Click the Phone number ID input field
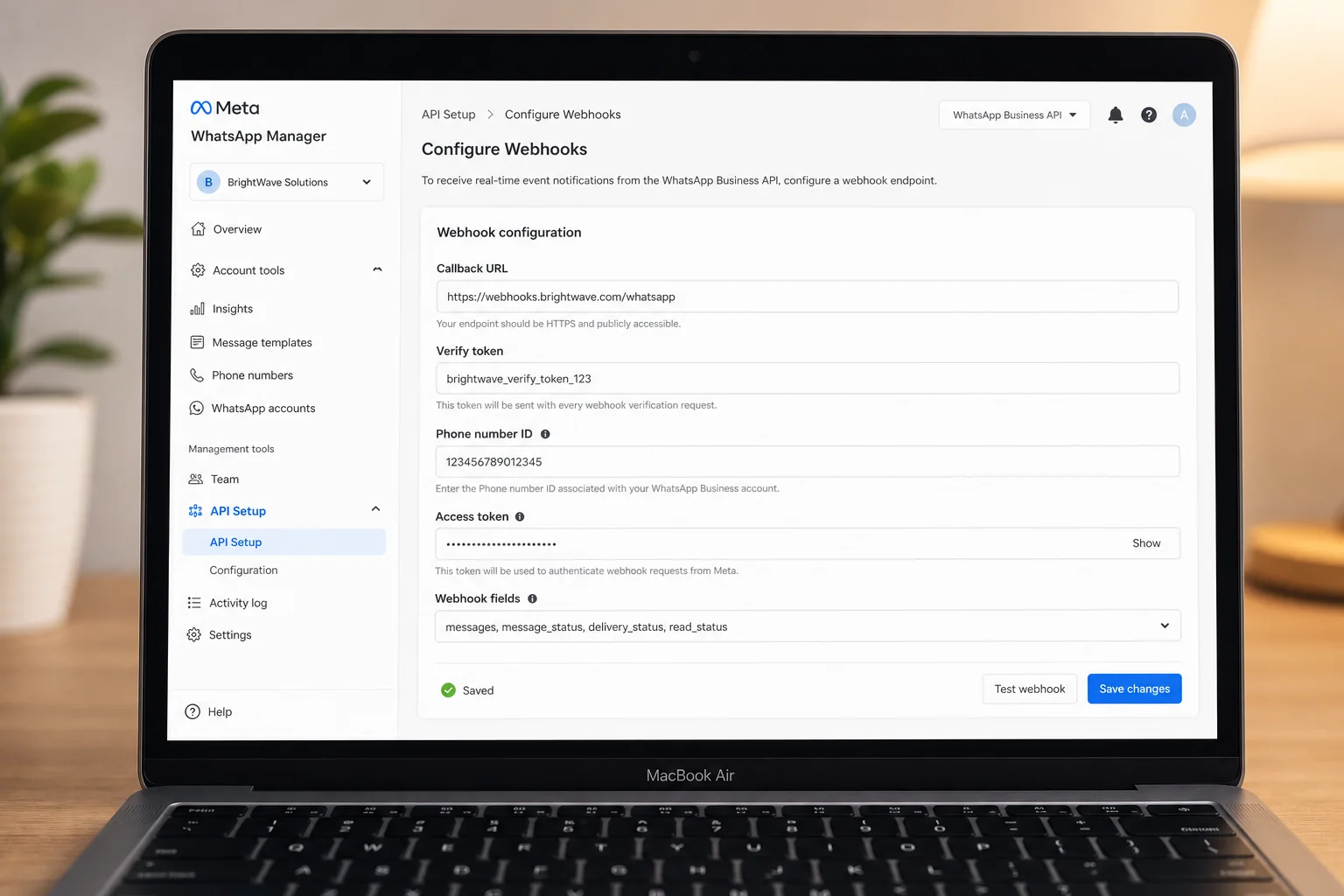This screenshot has height=896, width=1344. pyautogui.click(x=808, y=461)
